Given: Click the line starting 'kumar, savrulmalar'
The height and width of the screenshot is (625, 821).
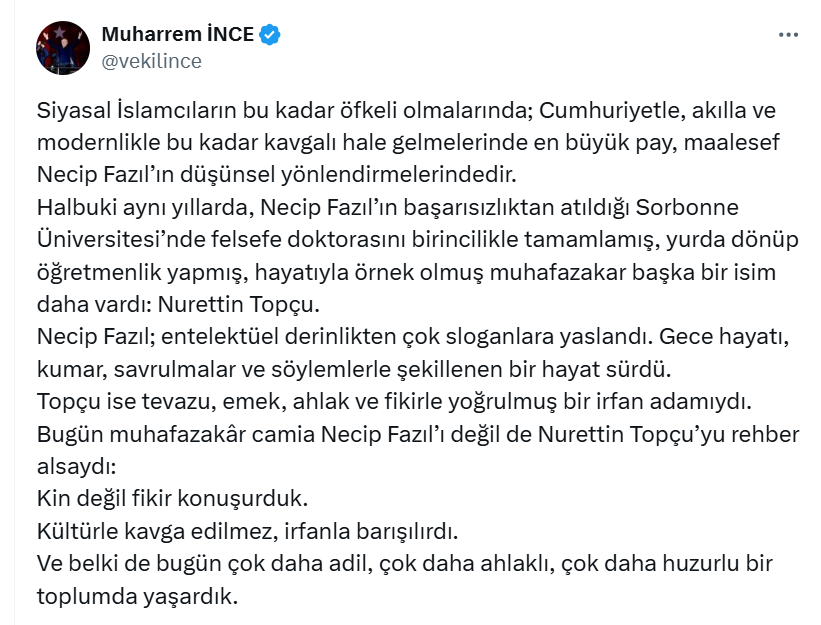Looking at the screenshot, I should click(x=354, y=370).
